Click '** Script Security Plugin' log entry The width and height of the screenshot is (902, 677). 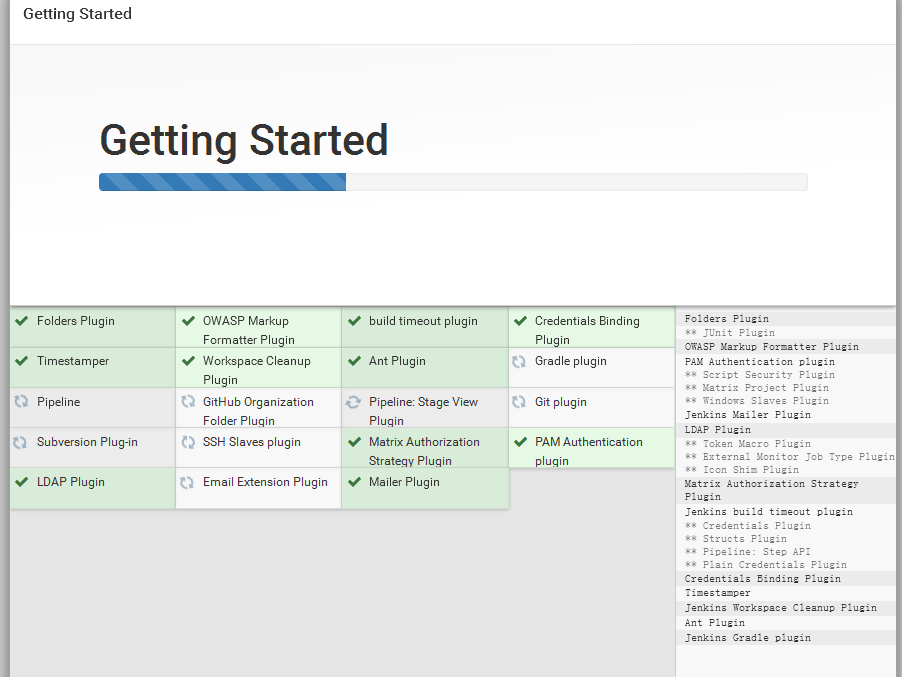(760, 374)
